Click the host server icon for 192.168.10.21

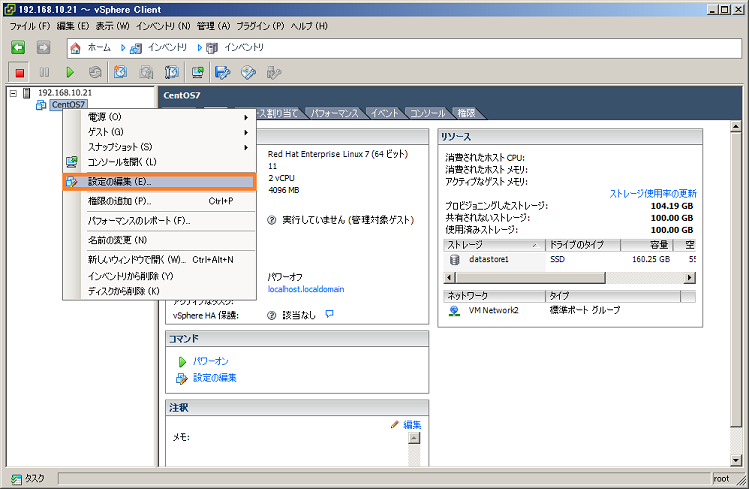tap(27, 93)
